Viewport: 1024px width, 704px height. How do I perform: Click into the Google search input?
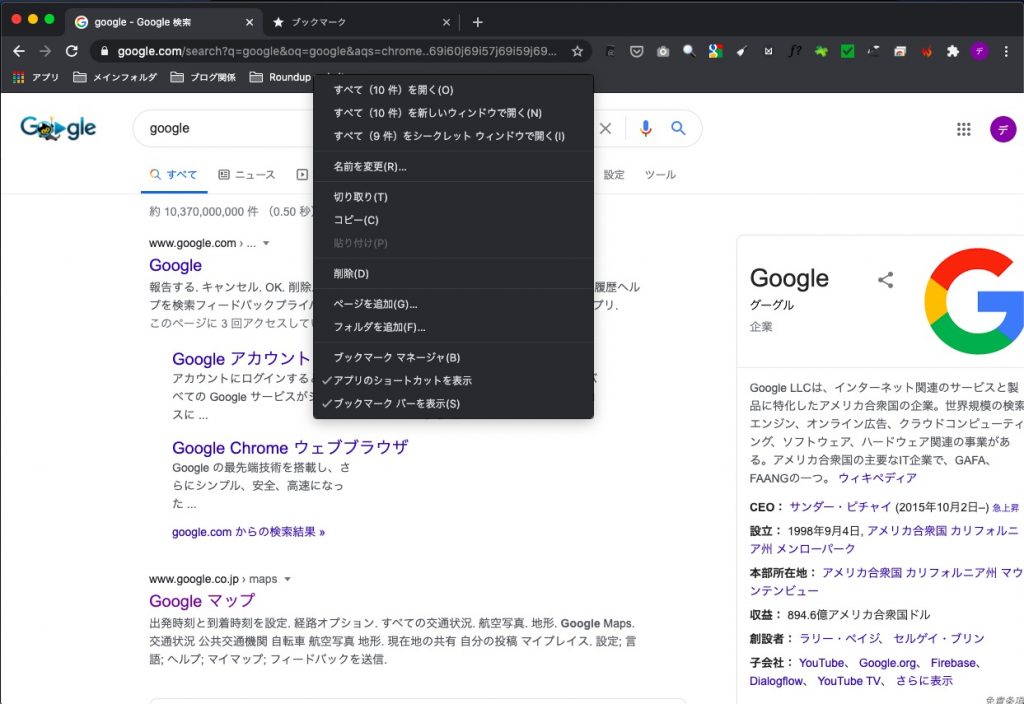click(x=229, y=129)
